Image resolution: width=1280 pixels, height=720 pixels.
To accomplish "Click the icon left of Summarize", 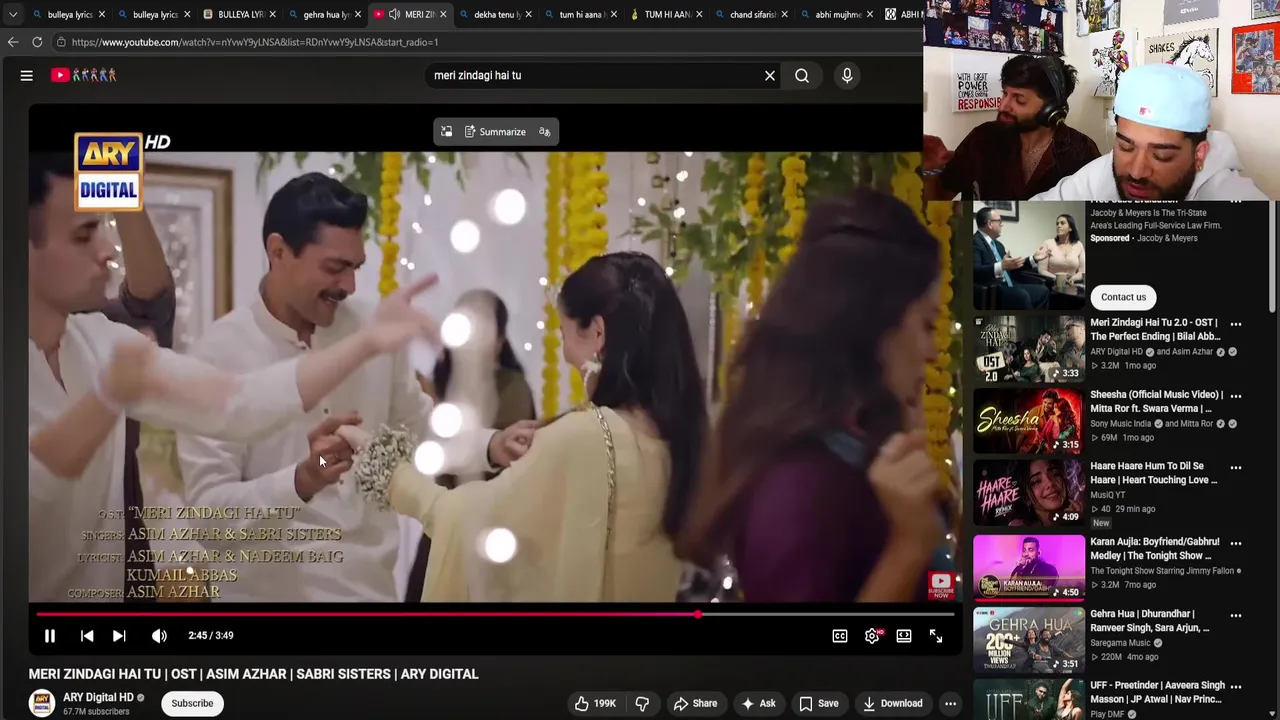I will [447, 132].
